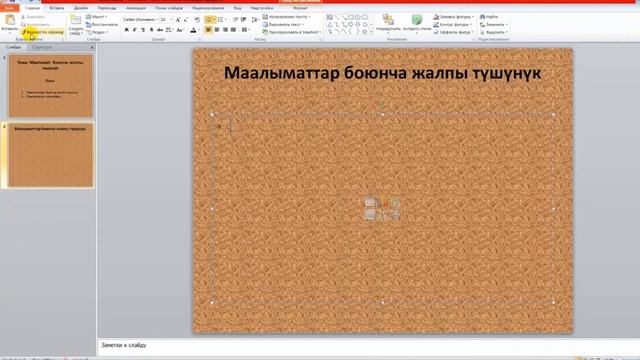Center align the text
The height and width of the screenshot is (360, 640).
pyautogui.click(x=217, y=30)
